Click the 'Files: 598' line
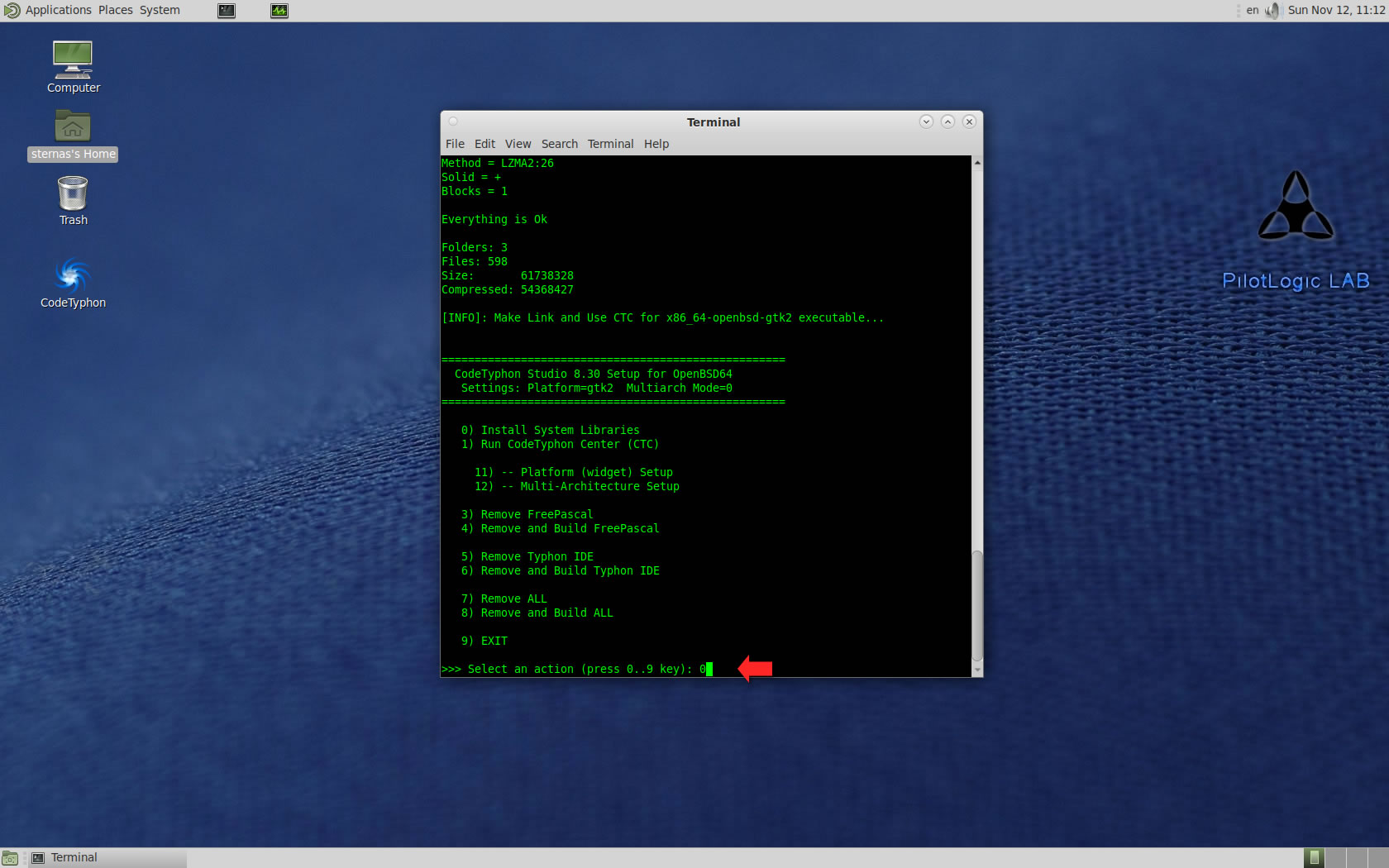 475,261
